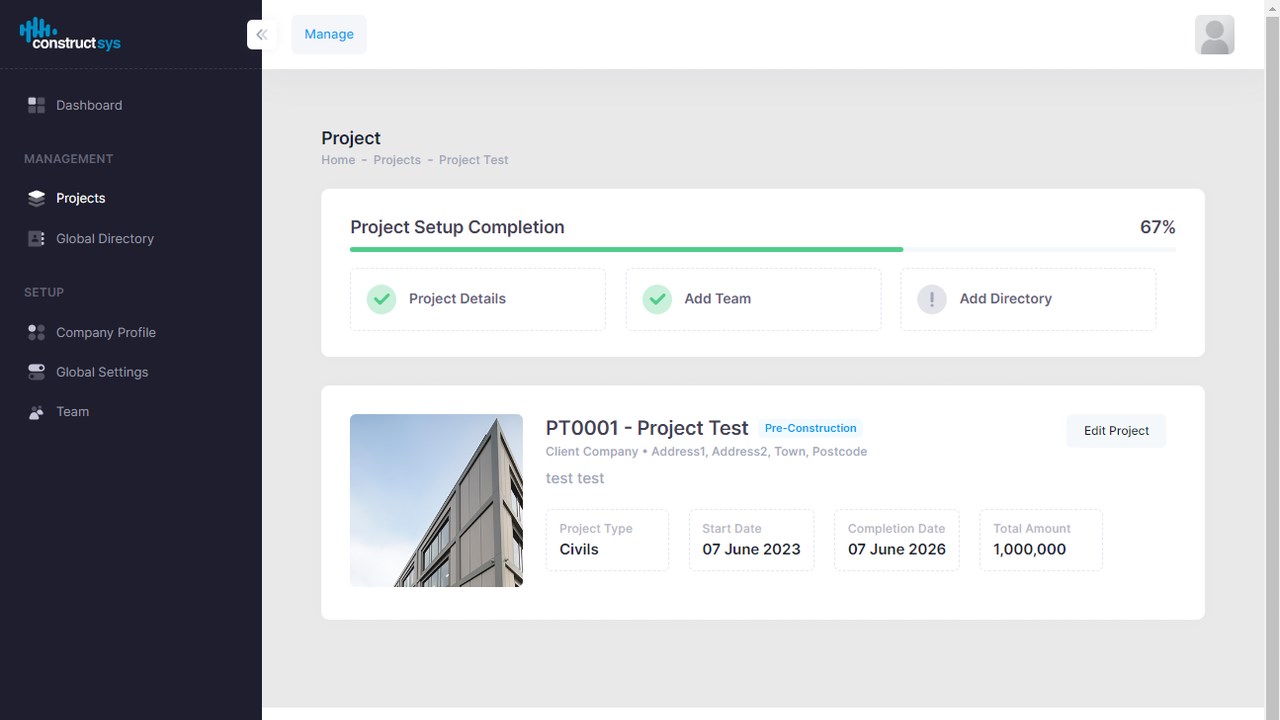The image size is (1280, 720).
Task: Collapse the sidebar with double-chevron button
Action: coord(262,35)
